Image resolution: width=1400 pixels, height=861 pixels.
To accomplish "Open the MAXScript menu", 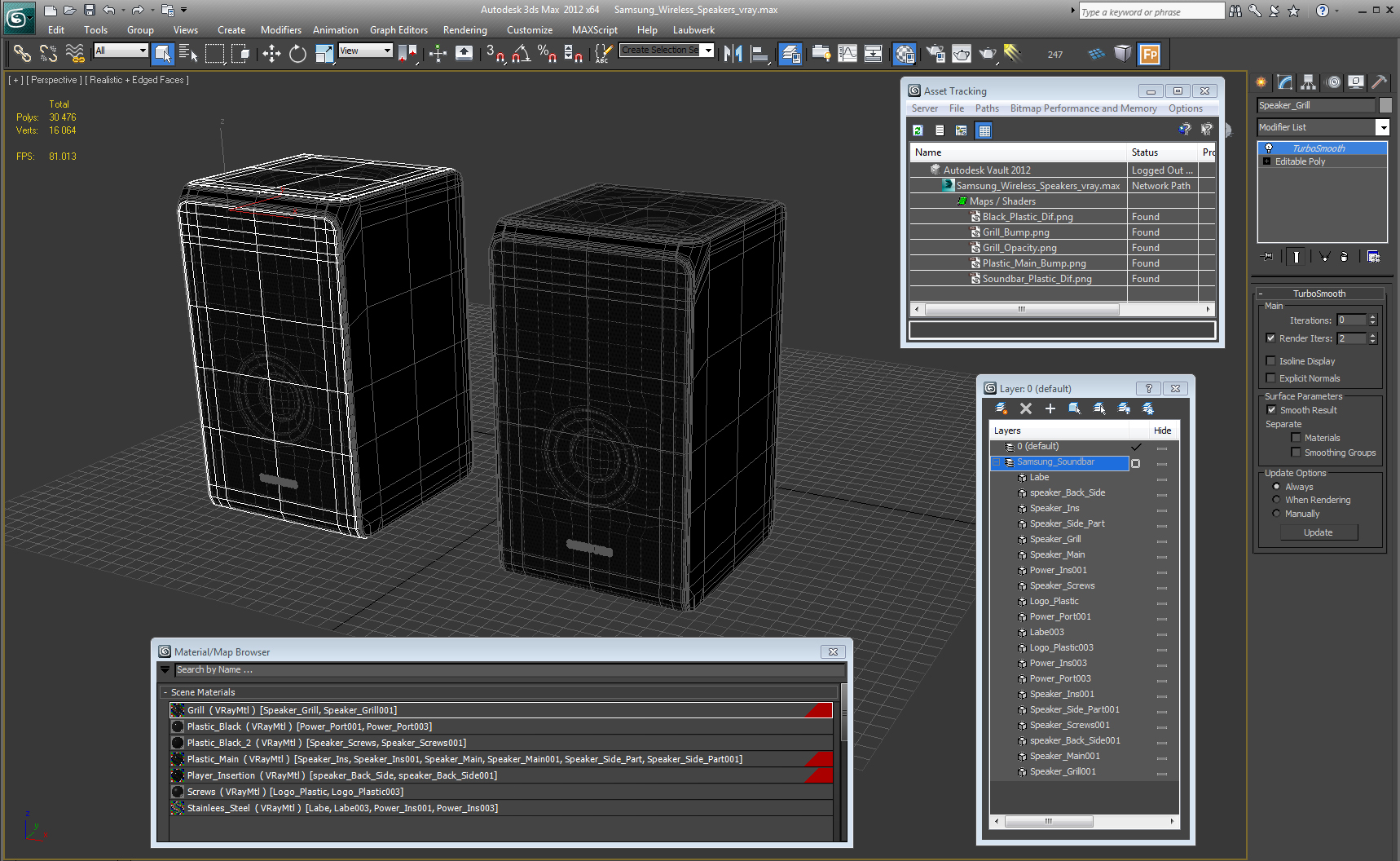I will 594,30.
